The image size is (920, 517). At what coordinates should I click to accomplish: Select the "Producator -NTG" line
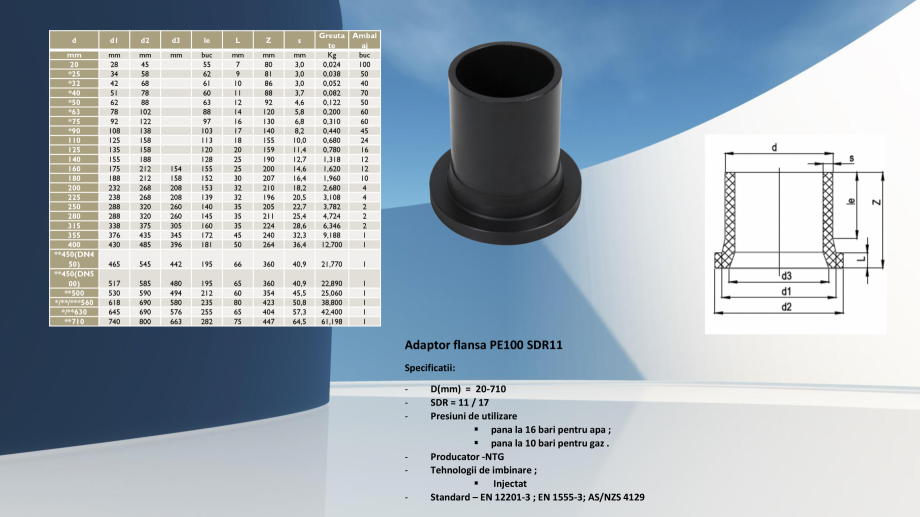[467, 457]
